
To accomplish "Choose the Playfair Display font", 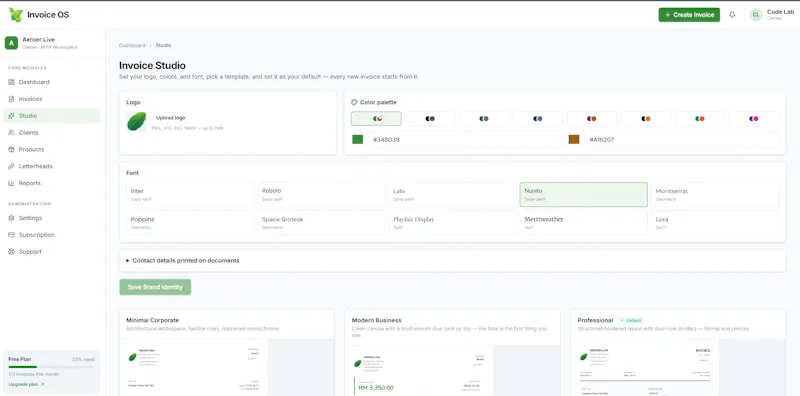I will tap(453, 222).
